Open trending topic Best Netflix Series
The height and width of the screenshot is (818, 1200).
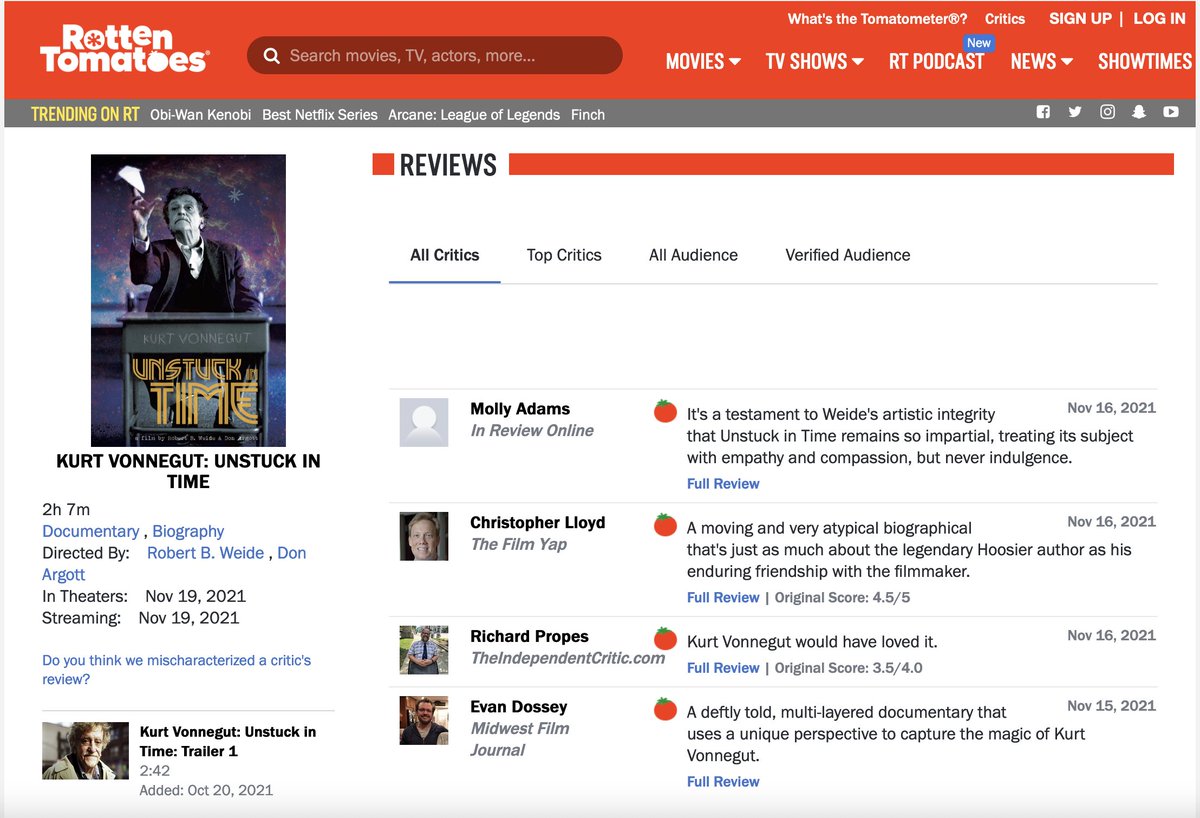(320, 114)
